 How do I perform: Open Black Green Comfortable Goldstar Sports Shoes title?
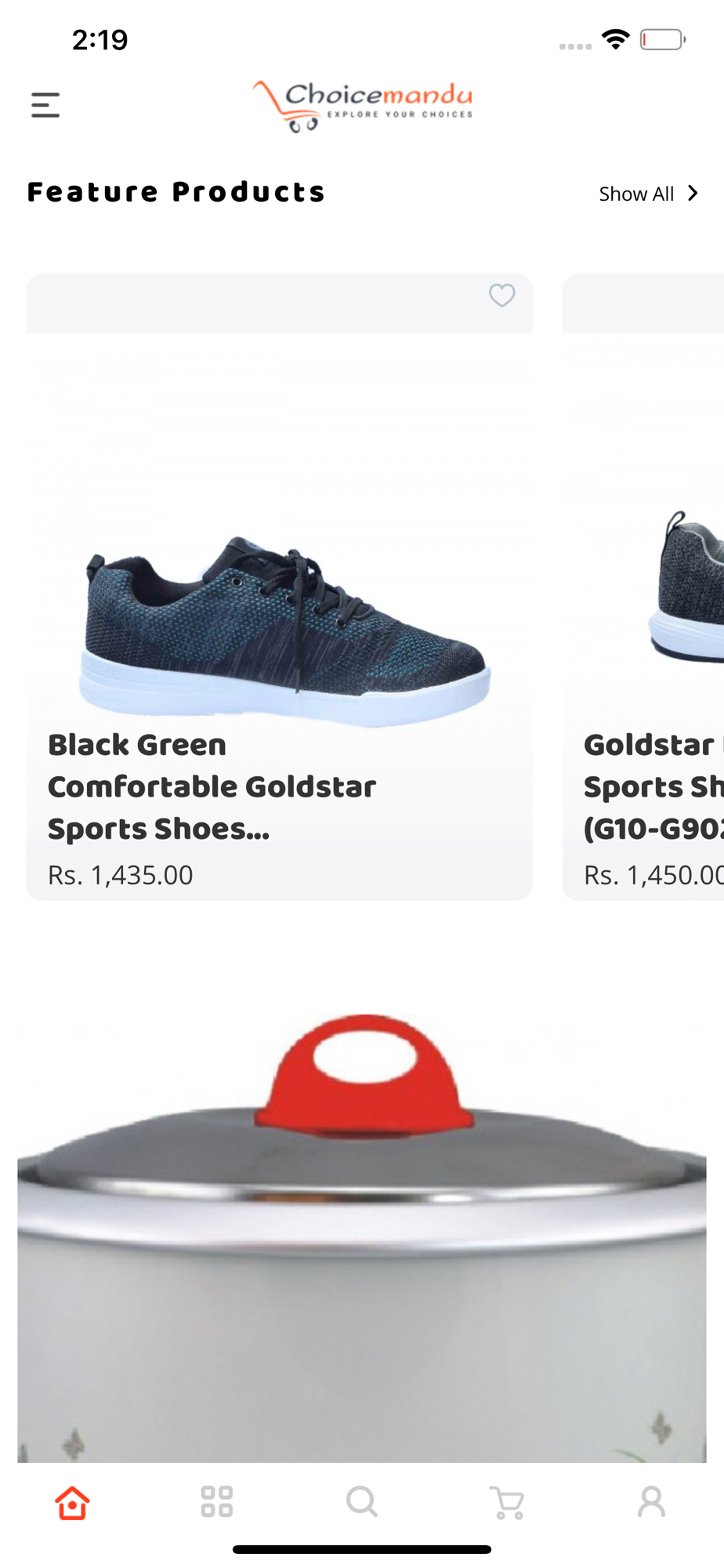pyautogui.click(x=212, y=786)
